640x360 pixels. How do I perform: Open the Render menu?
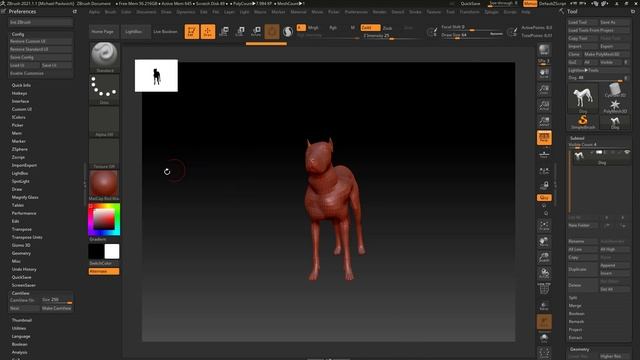tap(379, 12)
